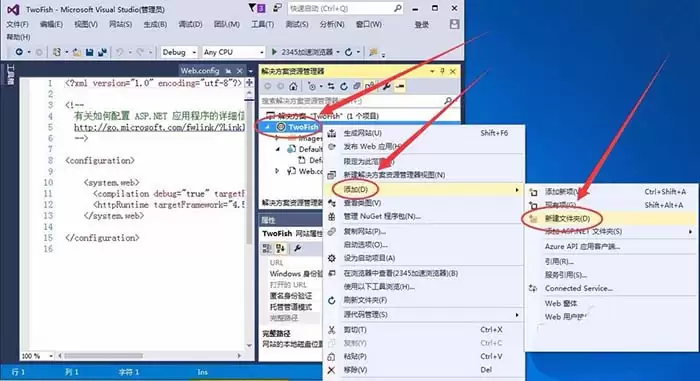Screen dimensions: 700x381
Task: Click Solution Explorer collapse all icon
Action: (357, 86)
